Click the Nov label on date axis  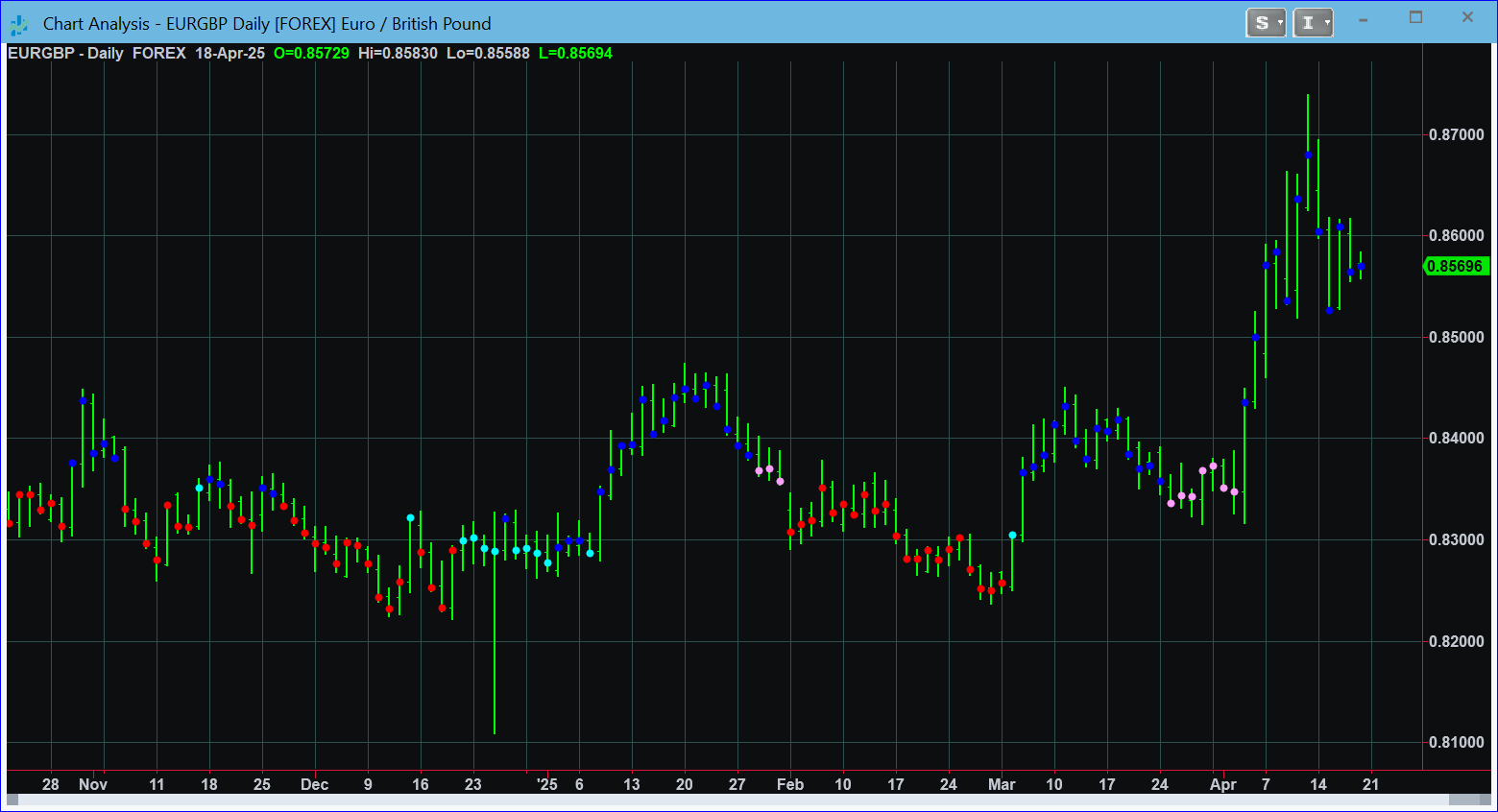(93, 784)
